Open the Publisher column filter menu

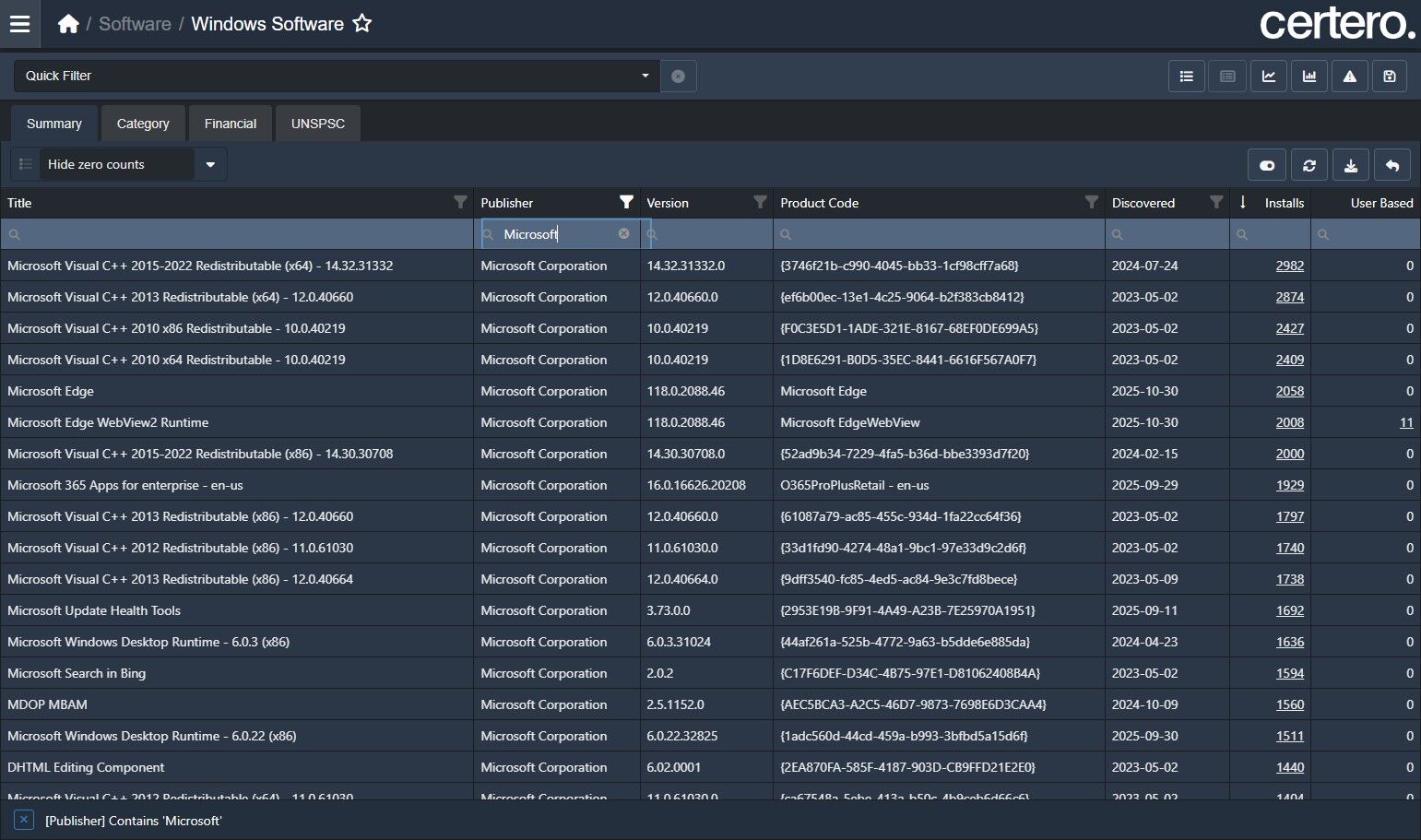point(626,202)
